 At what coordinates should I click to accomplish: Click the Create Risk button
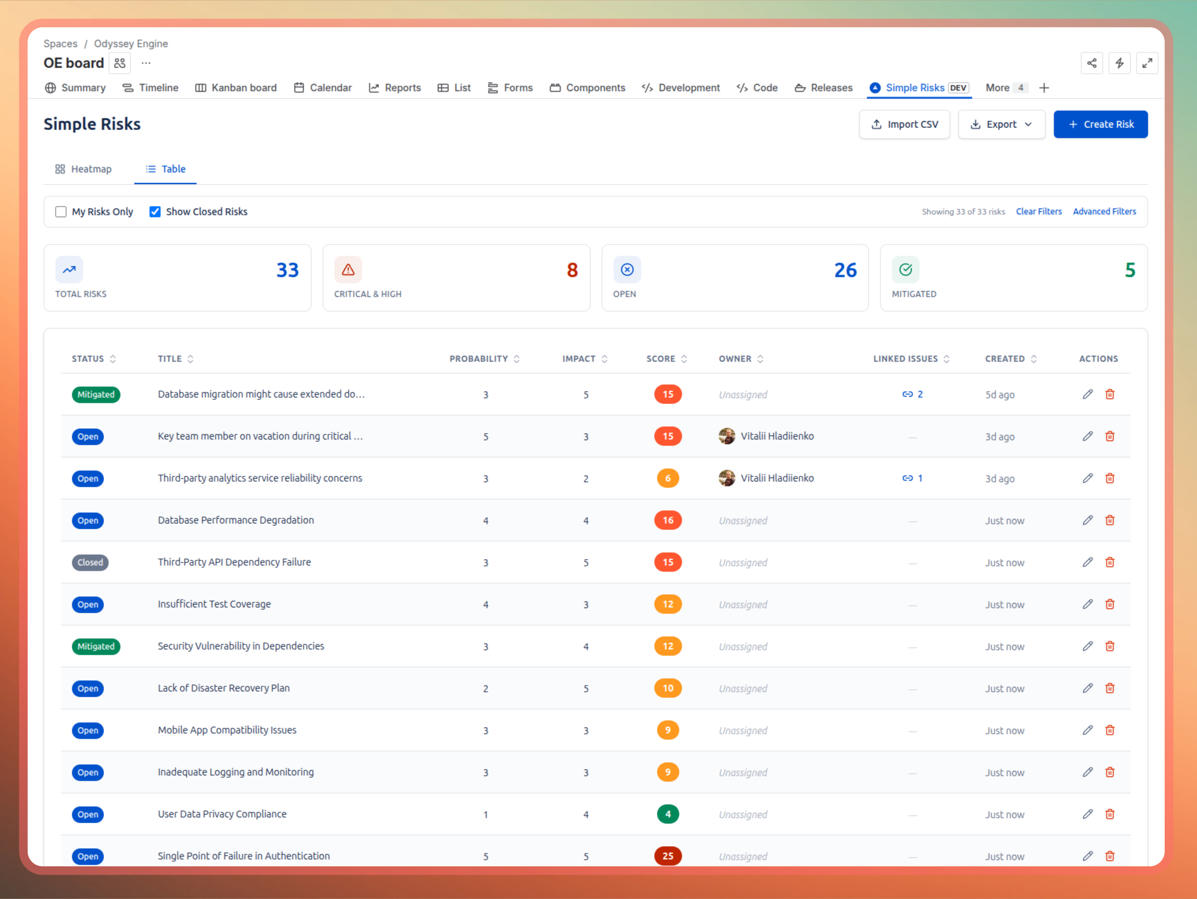point(1100,124)
